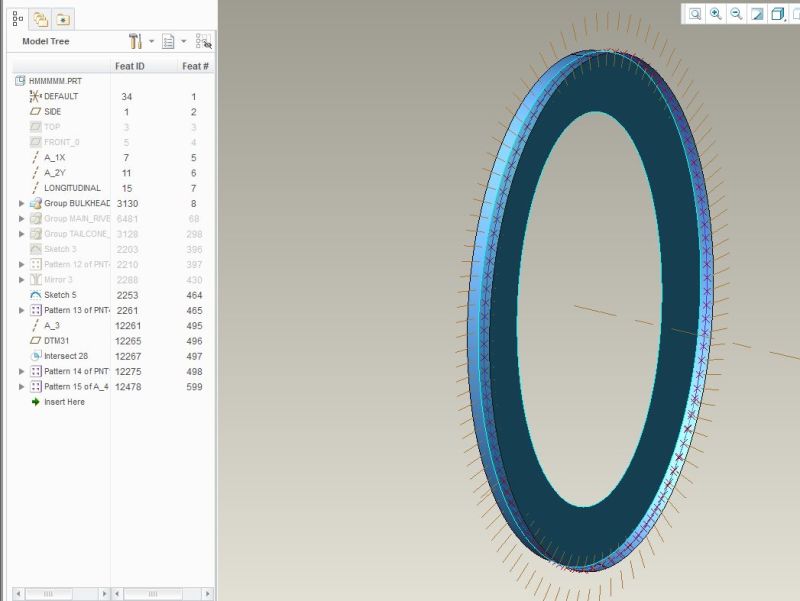Expand Pattern 12 of PNT node

click(21, 264)
